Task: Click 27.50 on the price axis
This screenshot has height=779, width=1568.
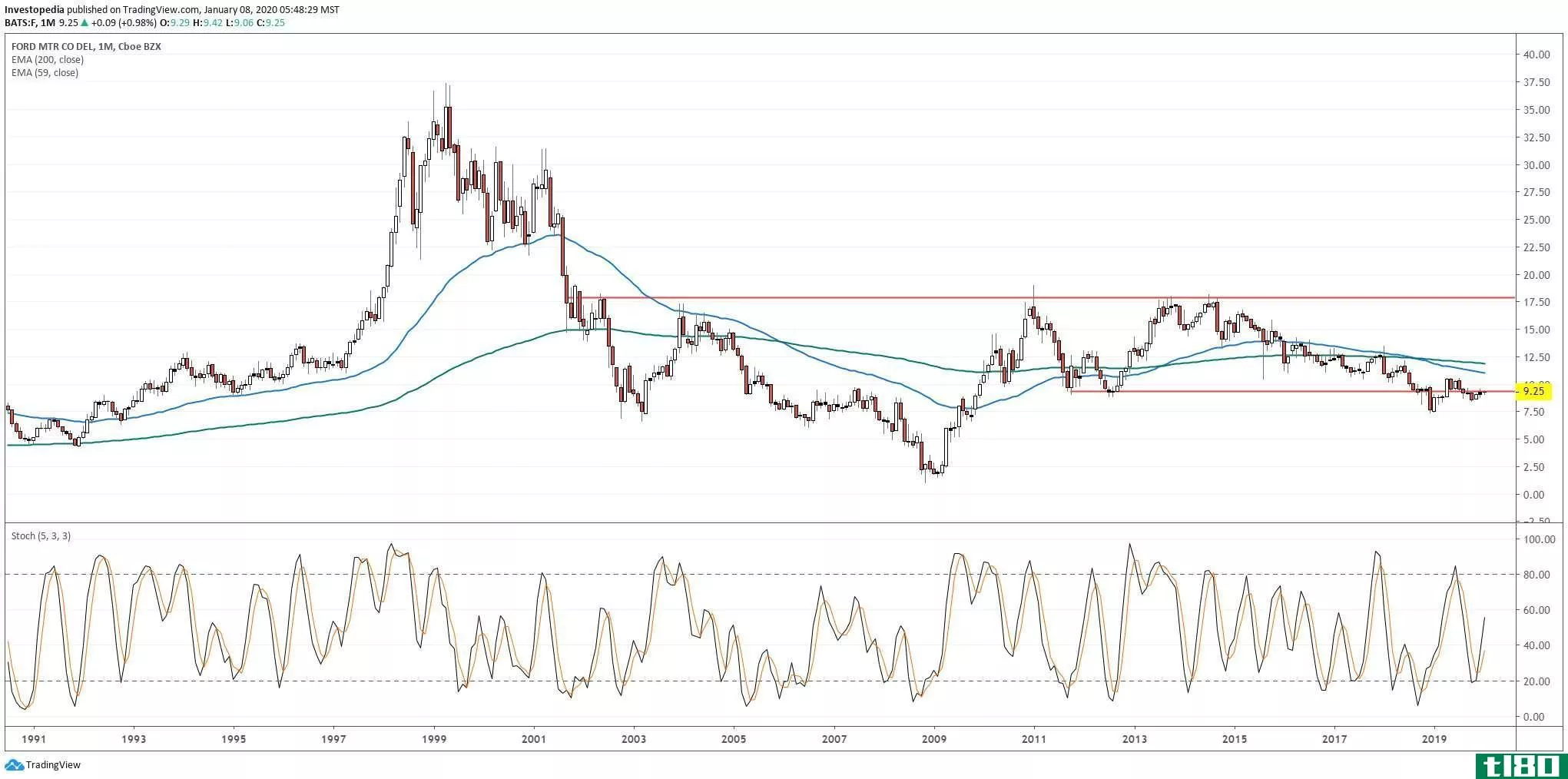Action: [x=1536, y=192]
